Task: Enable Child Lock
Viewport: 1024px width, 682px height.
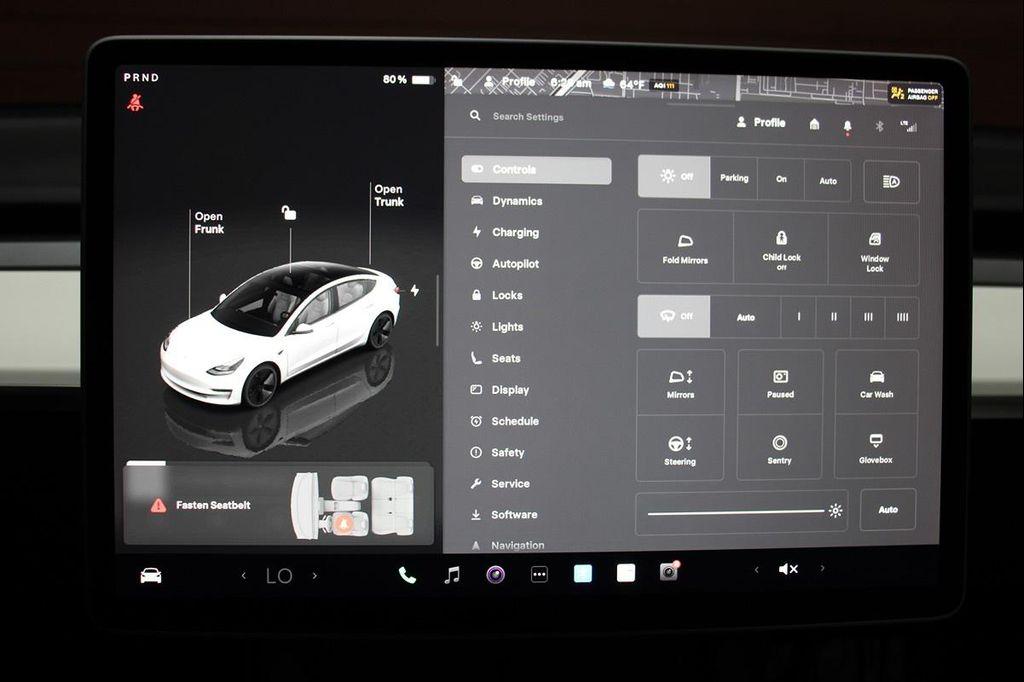Action: 780,249
